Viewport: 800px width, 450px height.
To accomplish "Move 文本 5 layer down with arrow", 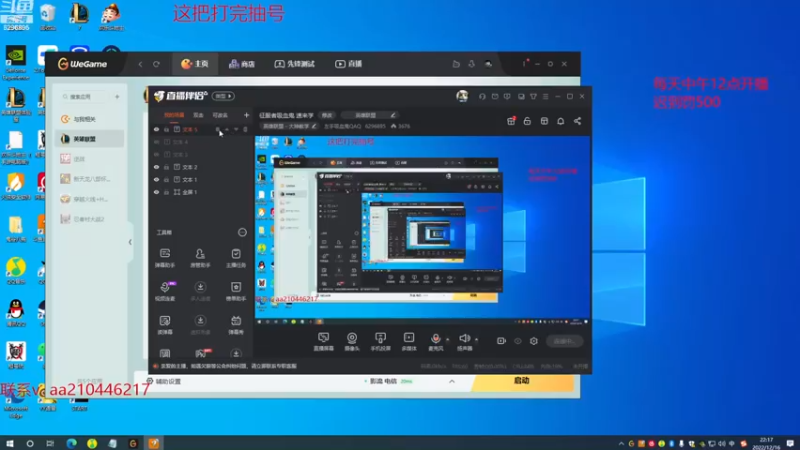I will click(x=236, y=130).
